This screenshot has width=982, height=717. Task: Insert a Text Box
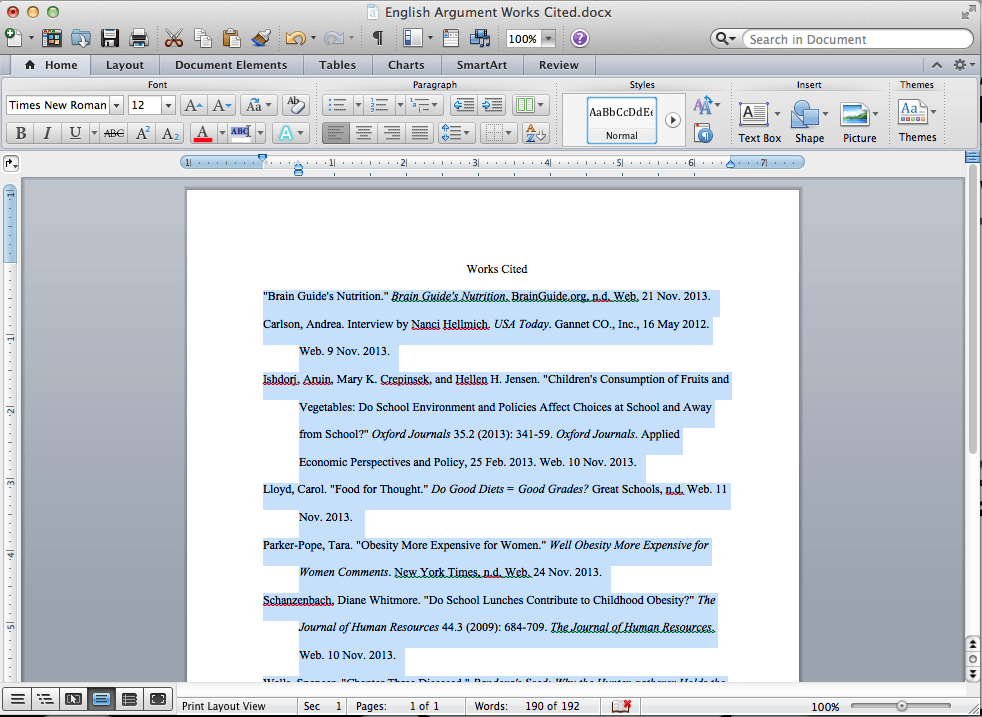click(760, 122)
